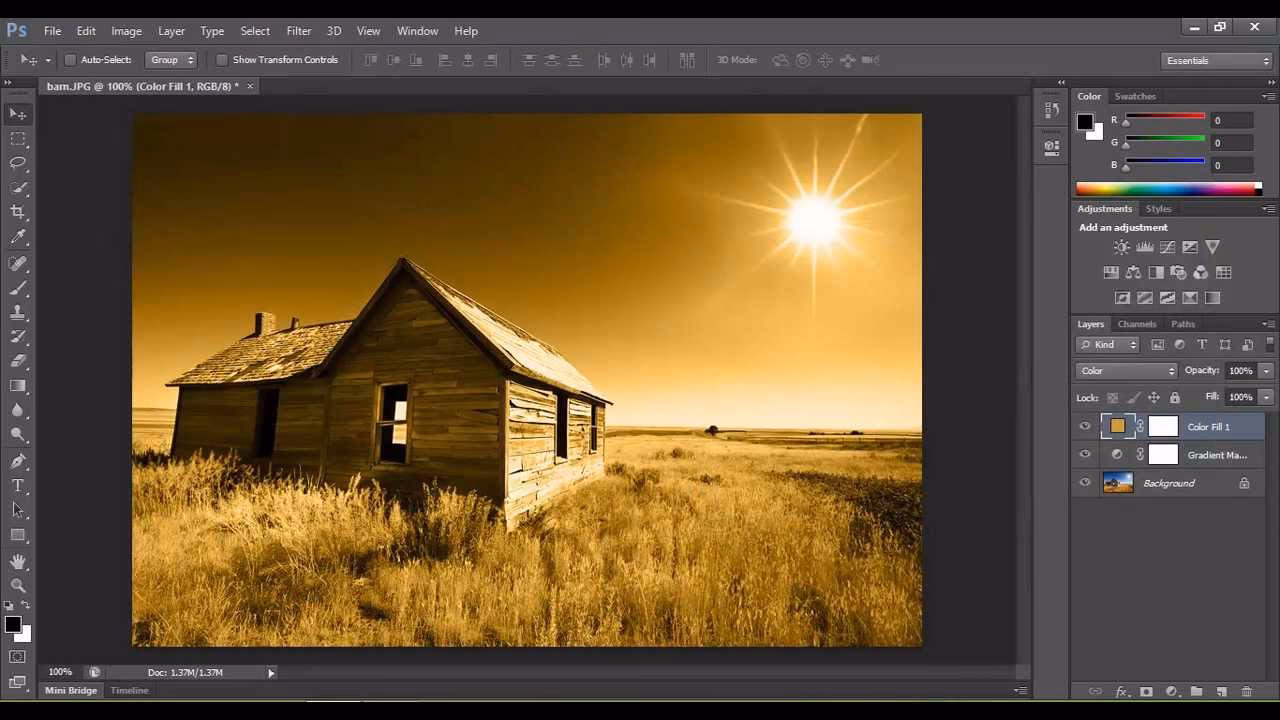1280x720 pixels.
Task: Add a Curves adjustment layer
Action: coord(1168,247)
